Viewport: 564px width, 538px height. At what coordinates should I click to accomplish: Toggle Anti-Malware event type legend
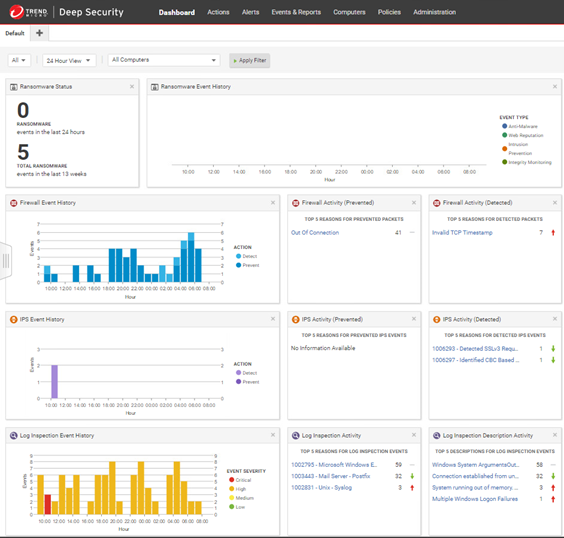pyautogui.click(x=505, y=126)
